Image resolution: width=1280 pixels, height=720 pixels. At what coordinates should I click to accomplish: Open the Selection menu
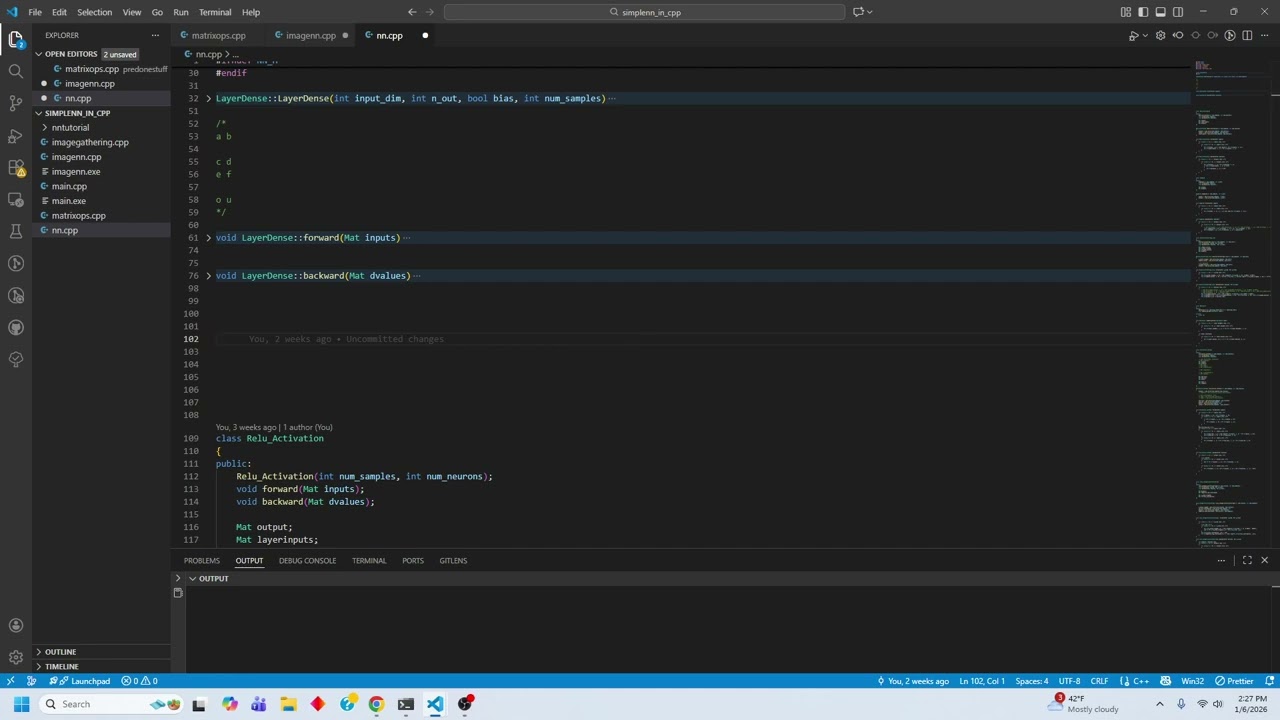point(94,12)
